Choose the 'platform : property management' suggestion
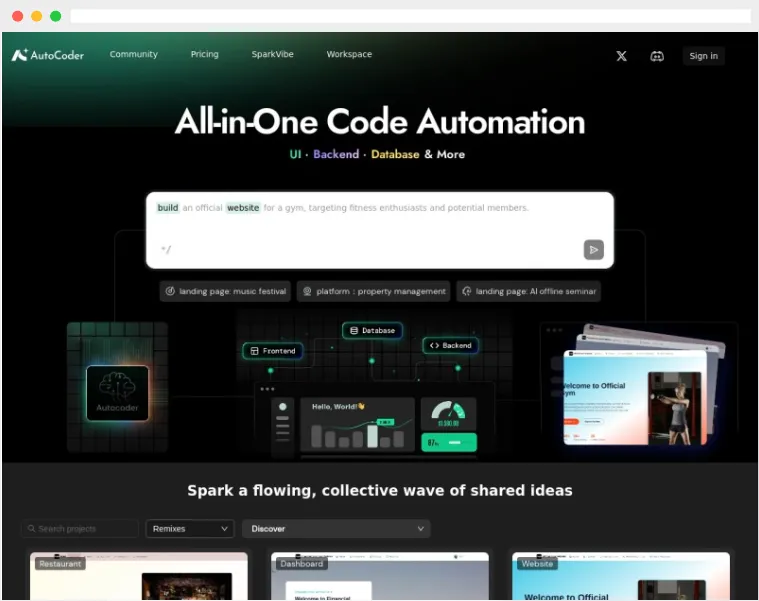This screenshot has height=601, width=759. (x=373, y=291)
